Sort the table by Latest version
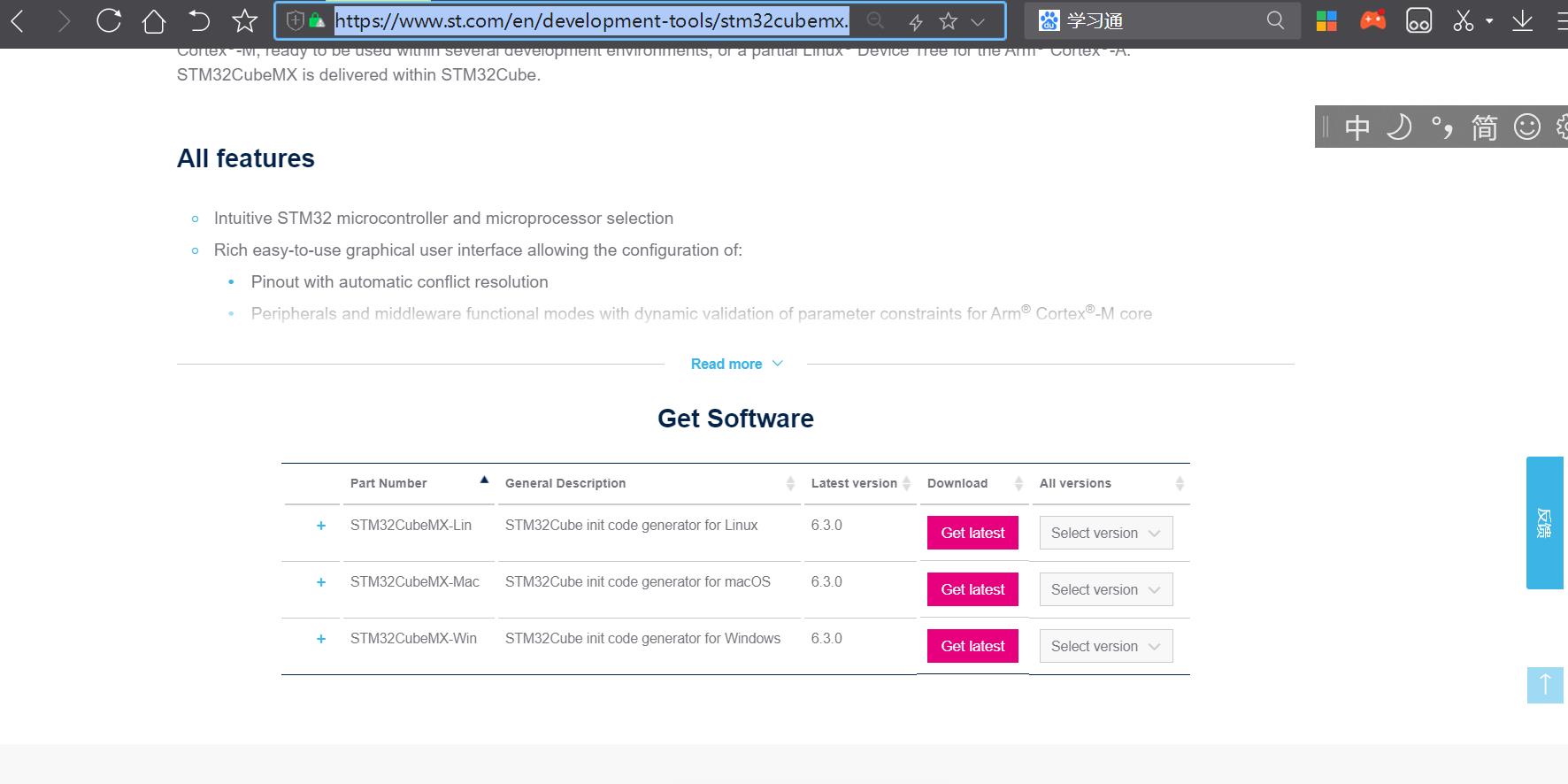The image size is (1568, 784). coord(860,483)
